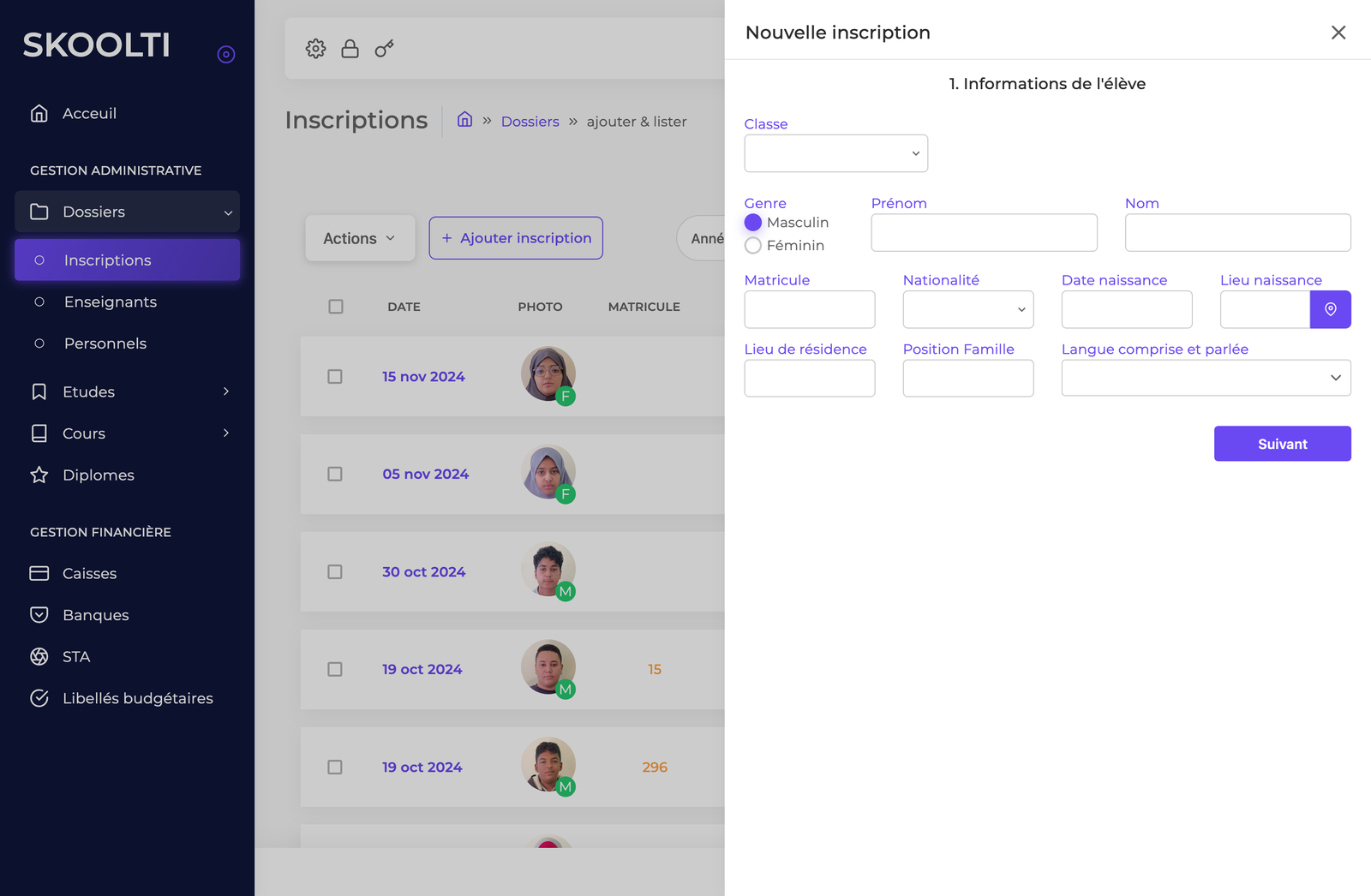
Task: Open the Lieu naissance map pin button
Action: tap(1330, 309)
